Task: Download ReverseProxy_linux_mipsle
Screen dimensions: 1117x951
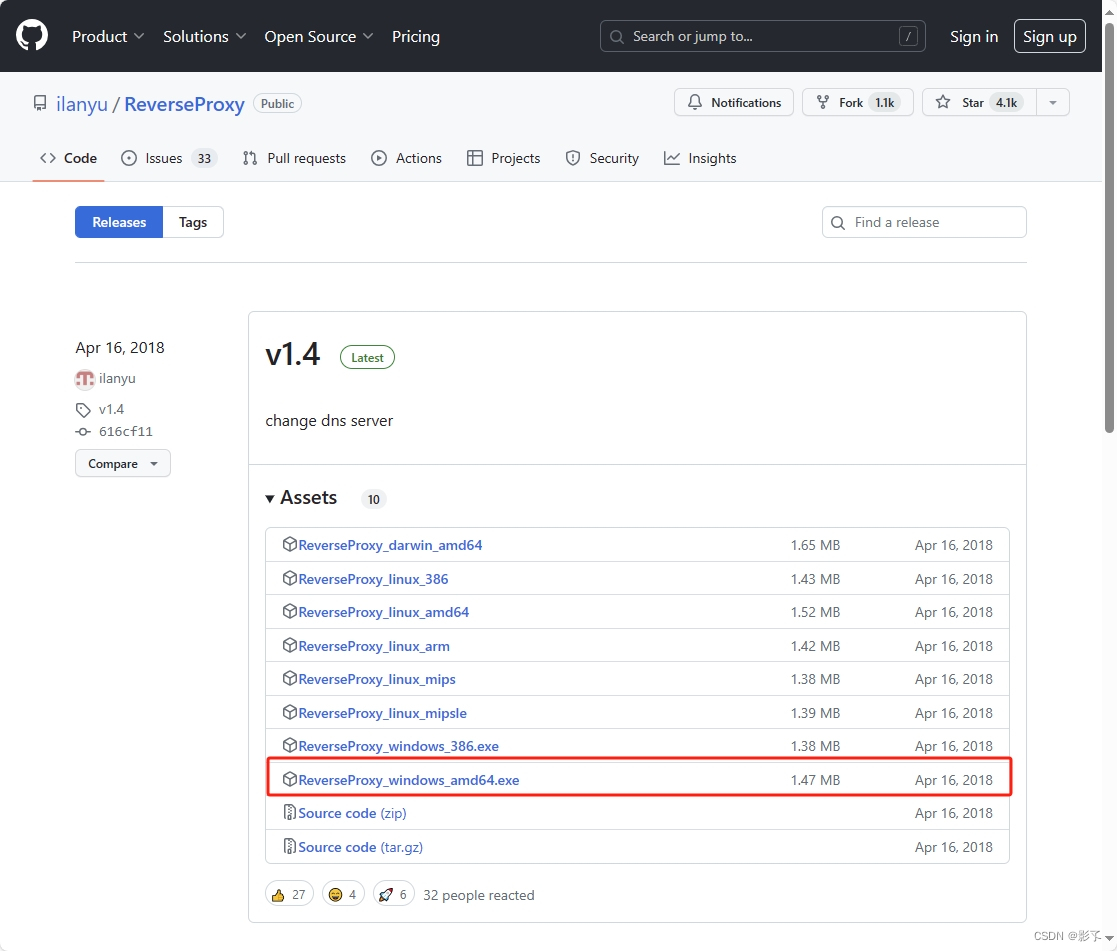Action: coord(383,713)
